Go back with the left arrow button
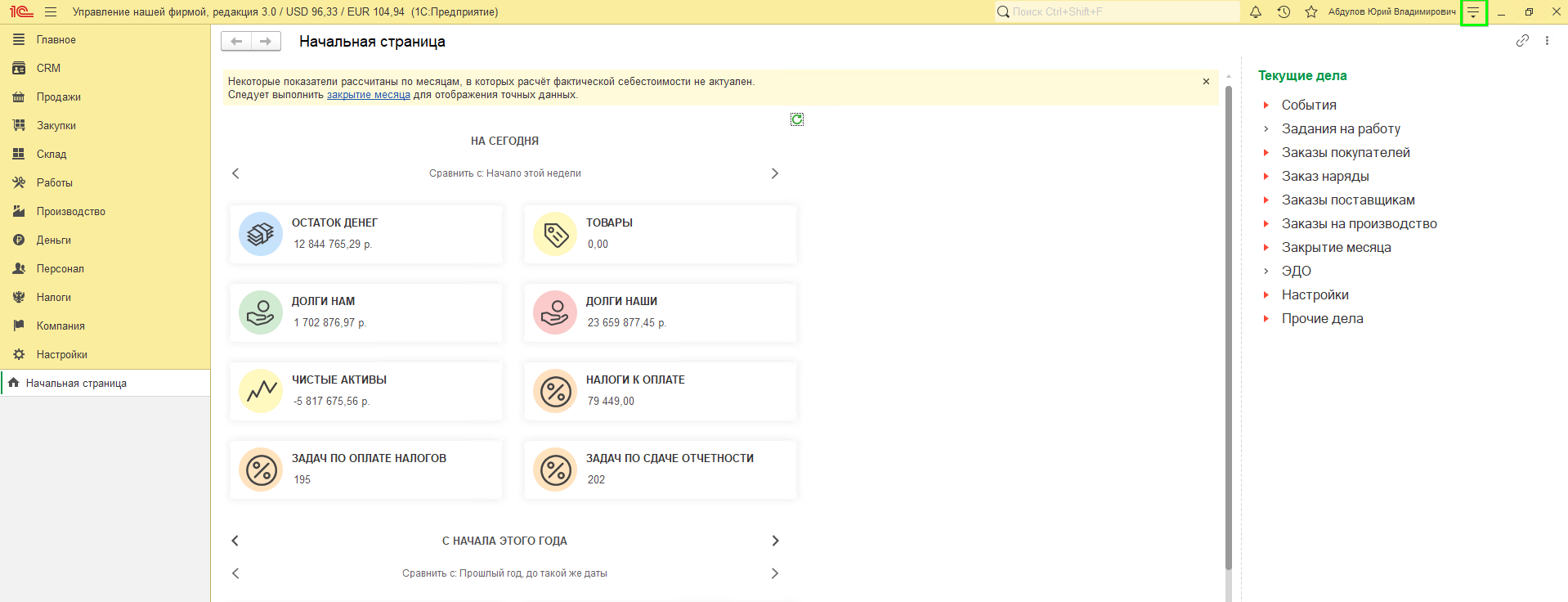 pos(236,42)
